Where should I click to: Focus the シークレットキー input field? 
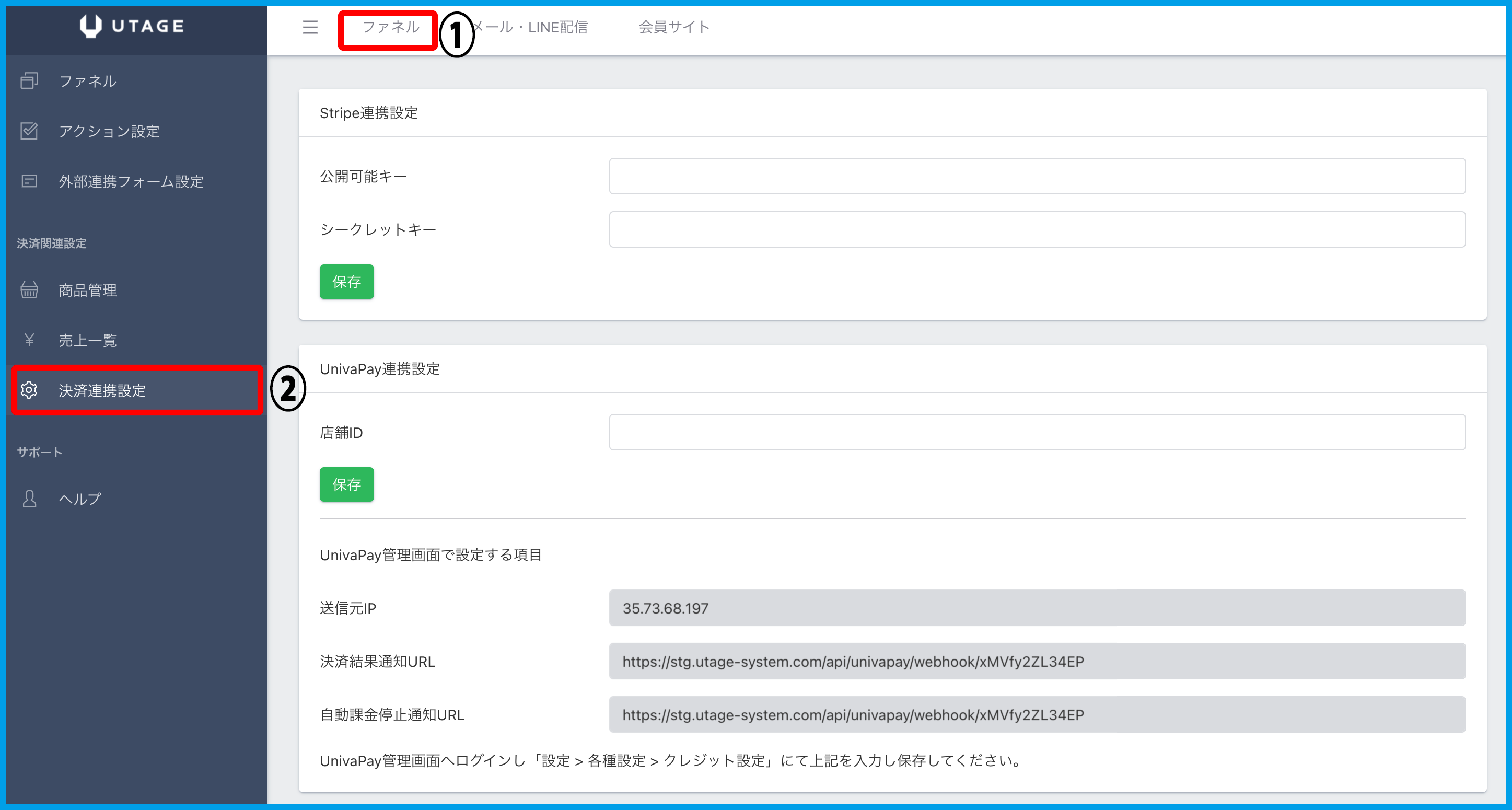[1037, 229]
